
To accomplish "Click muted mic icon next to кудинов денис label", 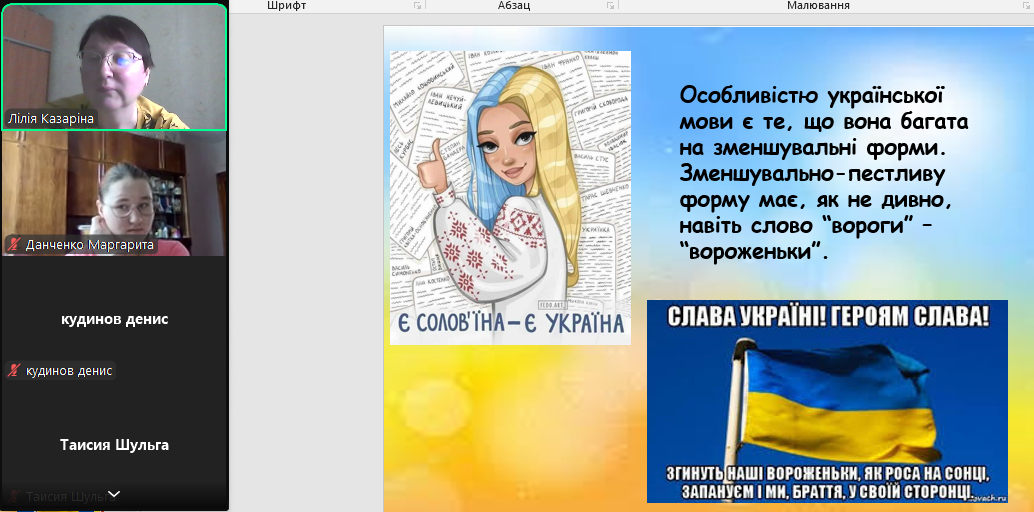I will click(x=14, y=370).
